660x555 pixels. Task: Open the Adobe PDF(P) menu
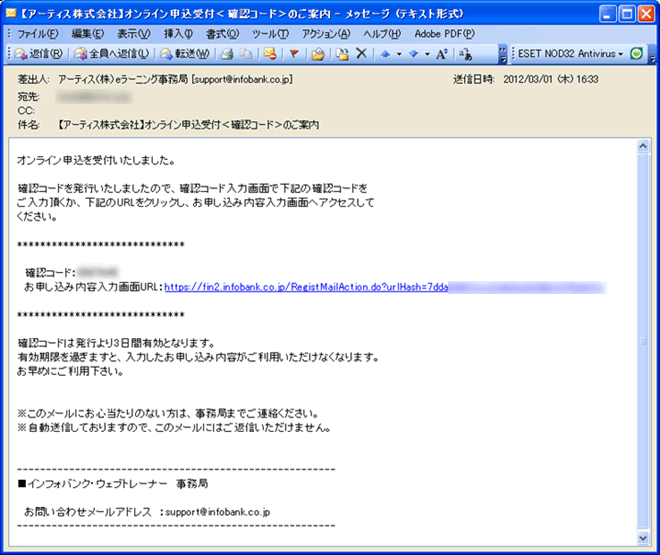pyautogui.click(x=444, y=34)
